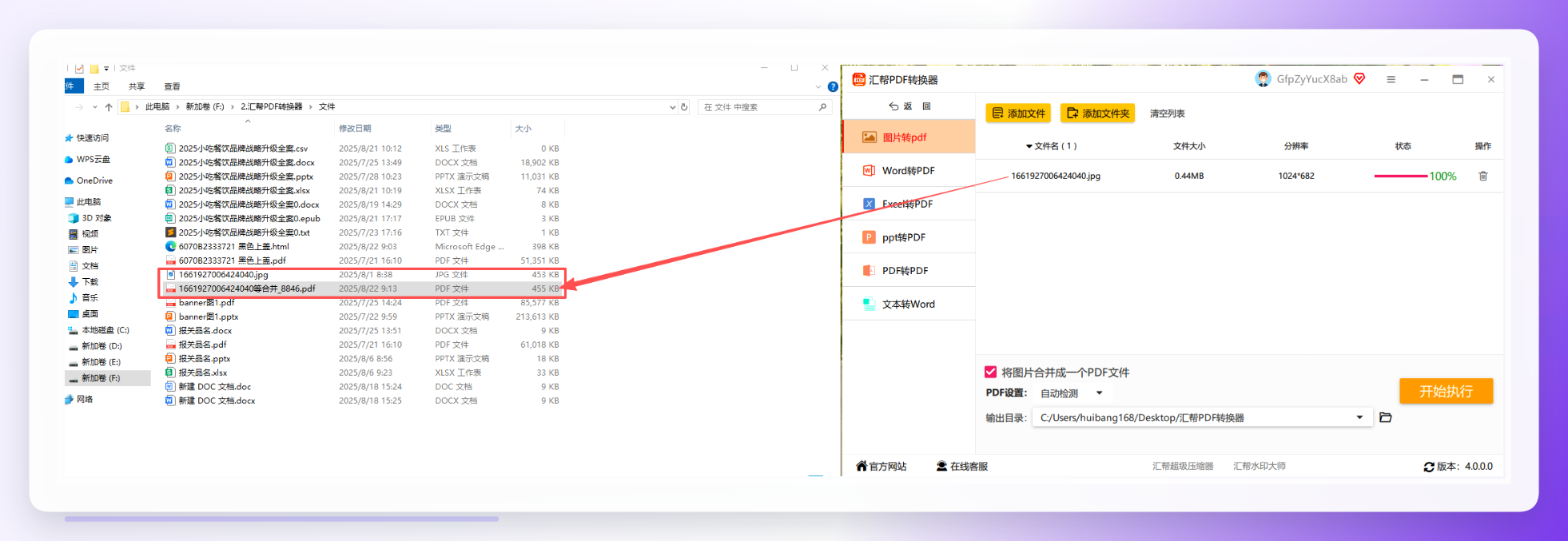Open 文本转Word conversion mode

(x=909, y=304)
